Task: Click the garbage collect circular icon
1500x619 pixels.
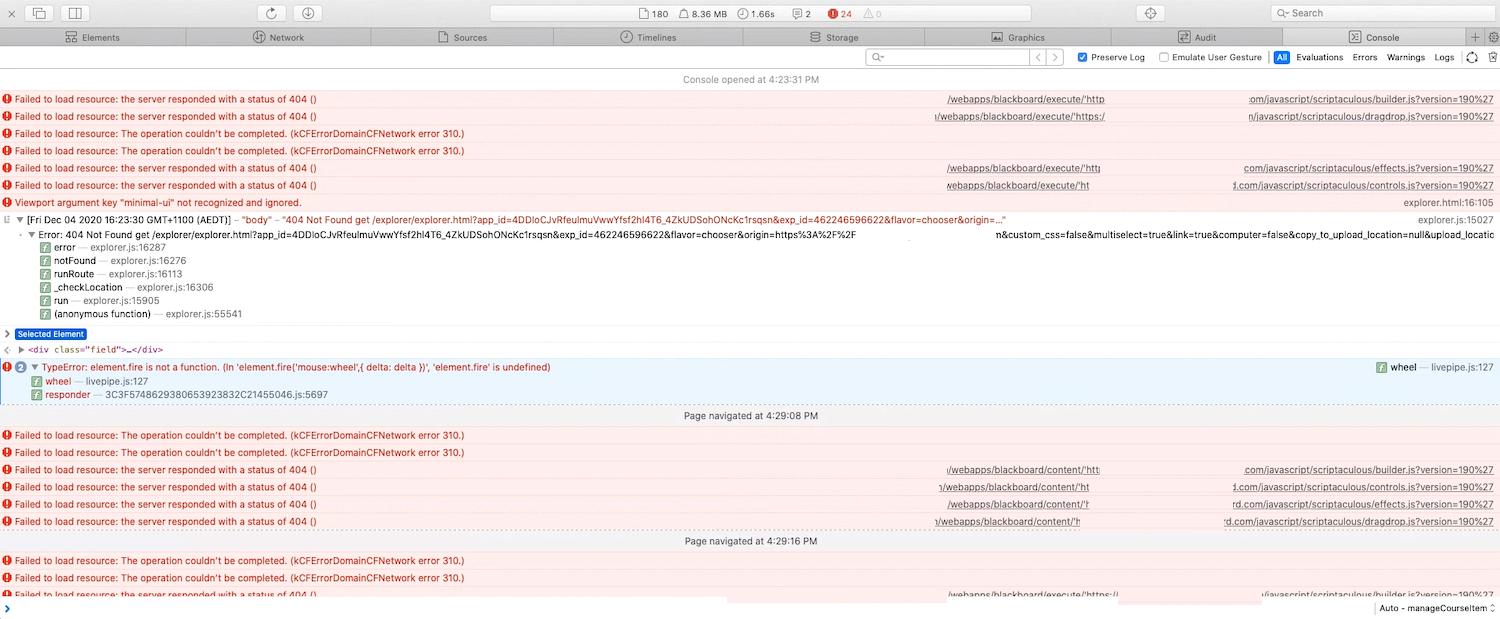Action: pos(1472,57)
